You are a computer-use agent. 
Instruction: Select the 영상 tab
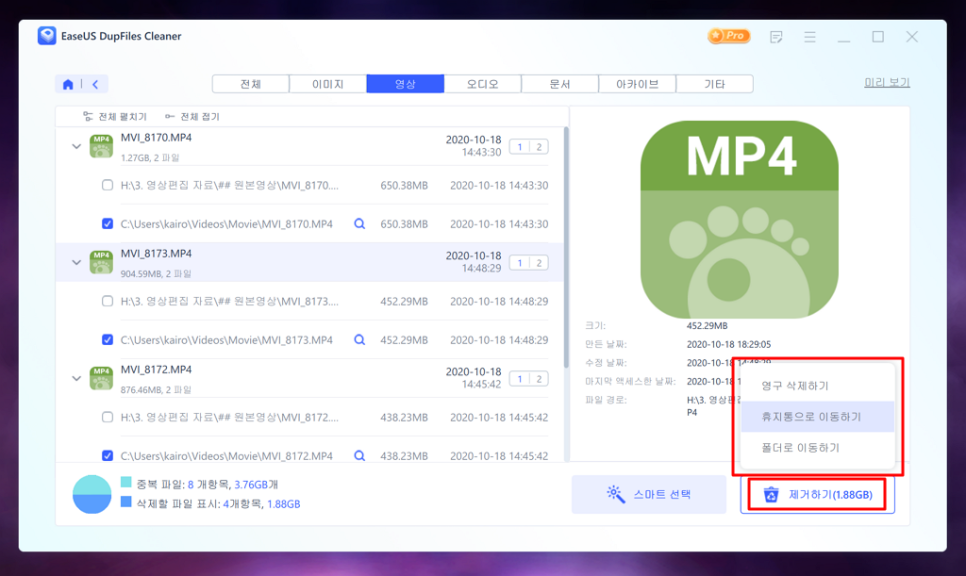[405, 84]
